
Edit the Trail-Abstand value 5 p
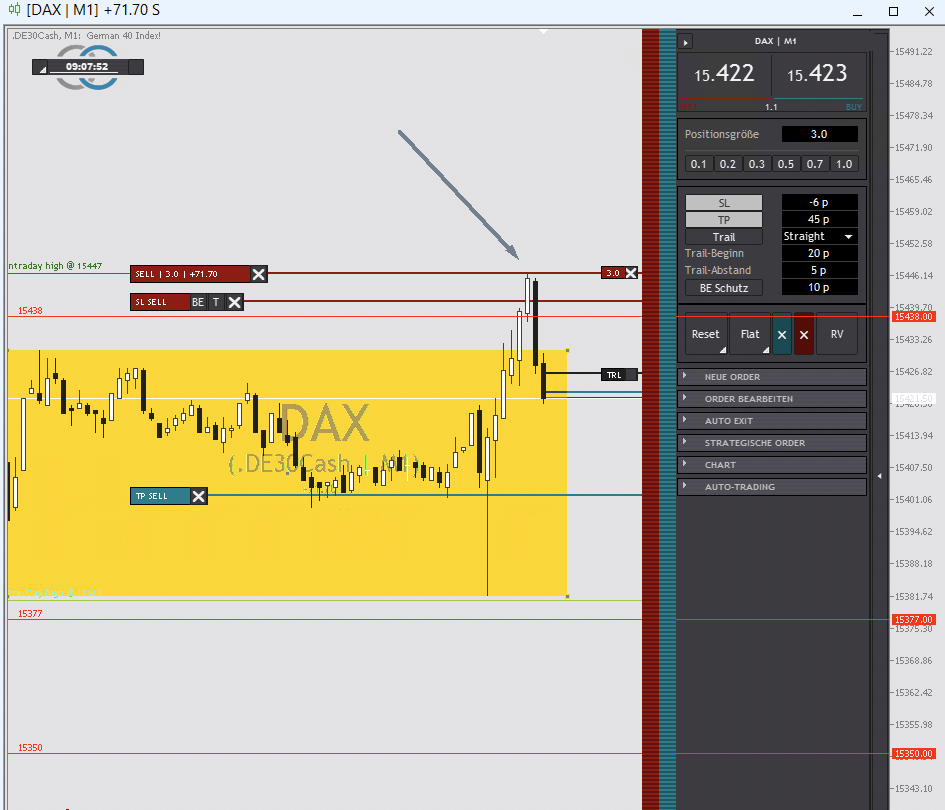(819, 270)
